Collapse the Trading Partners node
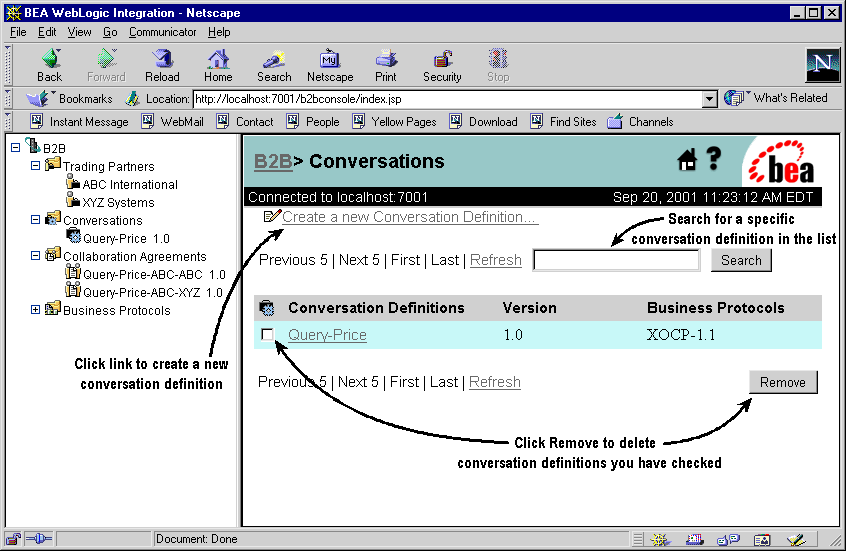Viewport: 846px width, 551px height. (36, 166)
